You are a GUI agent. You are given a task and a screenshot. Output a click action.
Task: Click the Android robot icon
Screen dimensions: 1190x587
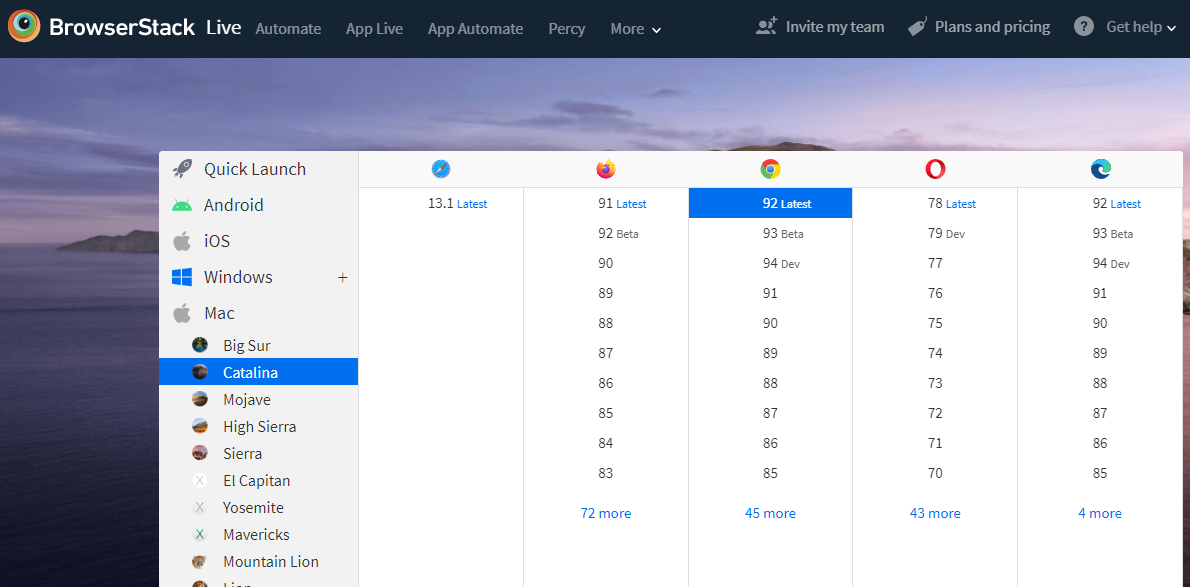[x=182, y=205]
